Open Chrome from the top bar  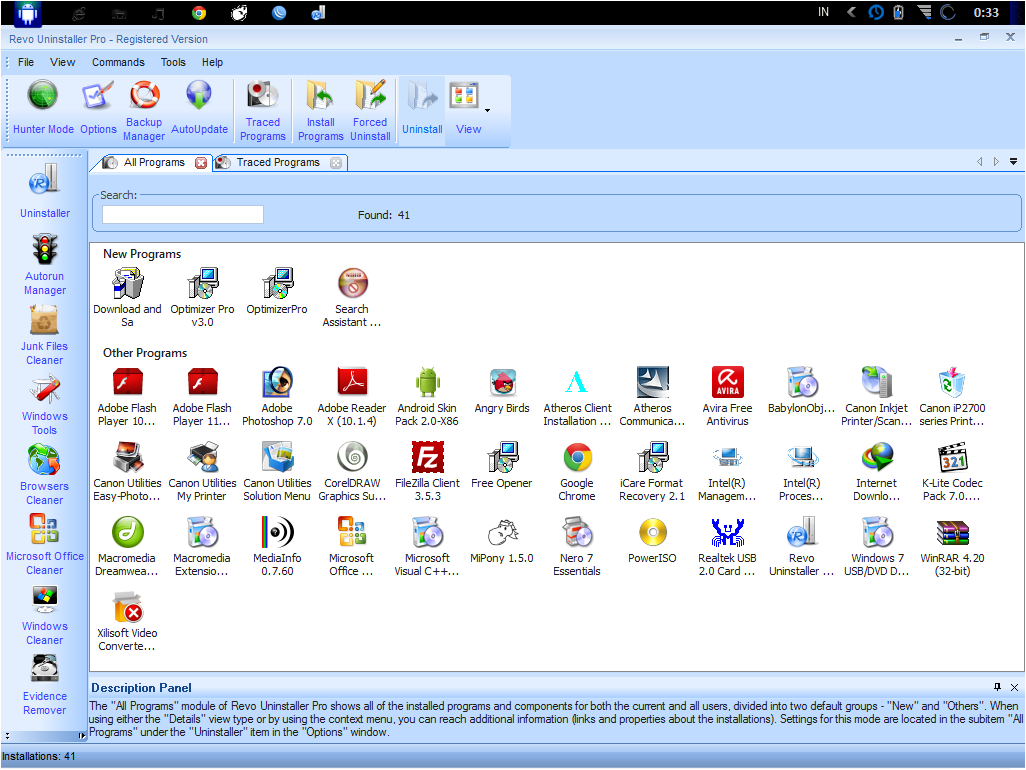(199, 12)
